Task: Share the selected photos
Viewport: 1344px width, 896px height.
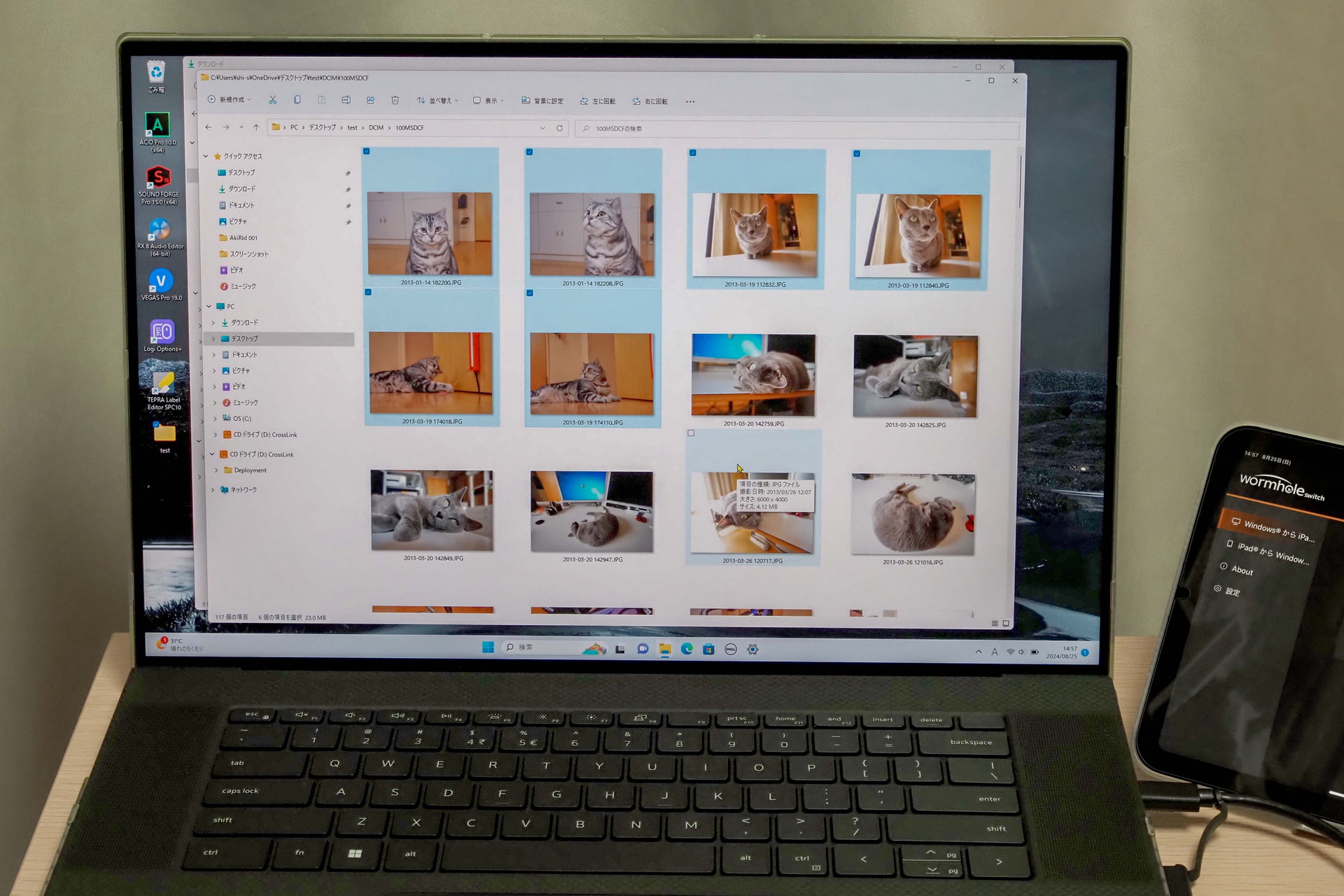Action: pos(370,100)
